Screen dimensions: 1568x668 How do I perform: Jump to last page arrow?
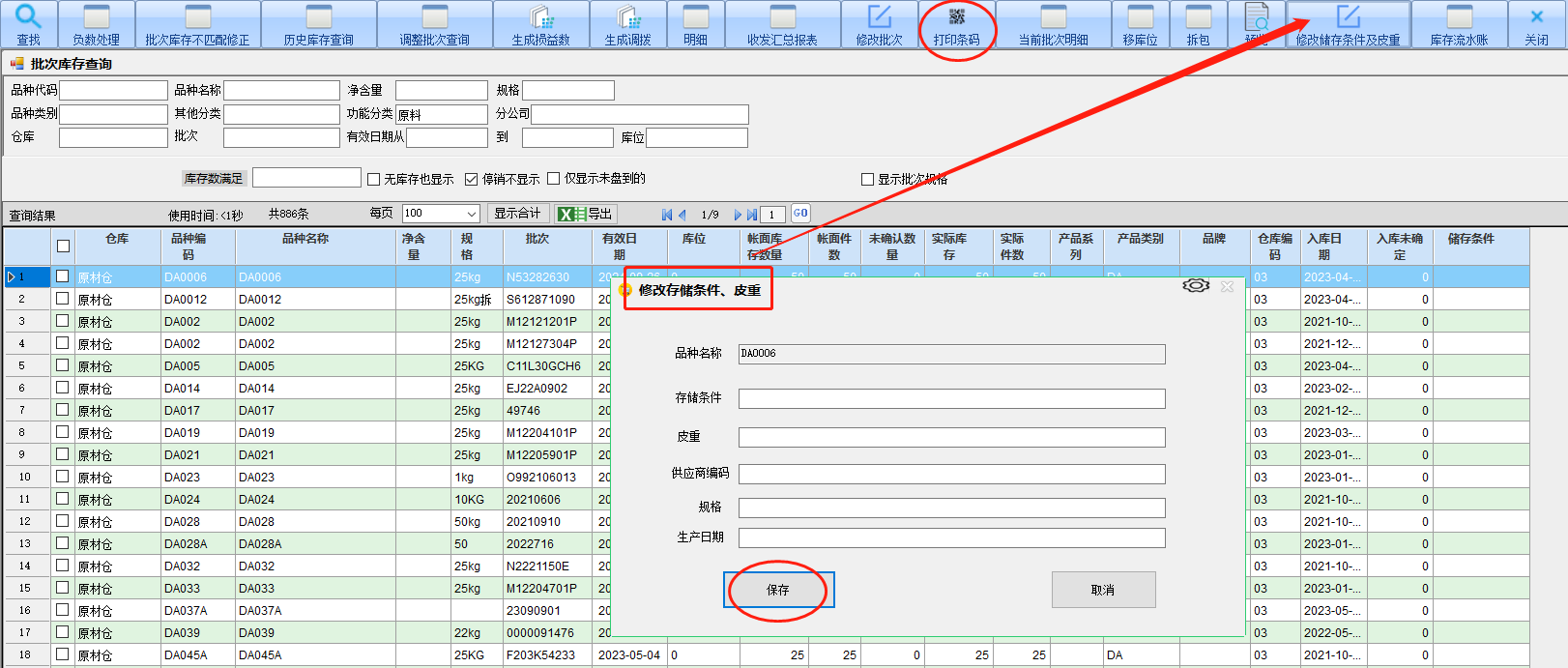752,215
